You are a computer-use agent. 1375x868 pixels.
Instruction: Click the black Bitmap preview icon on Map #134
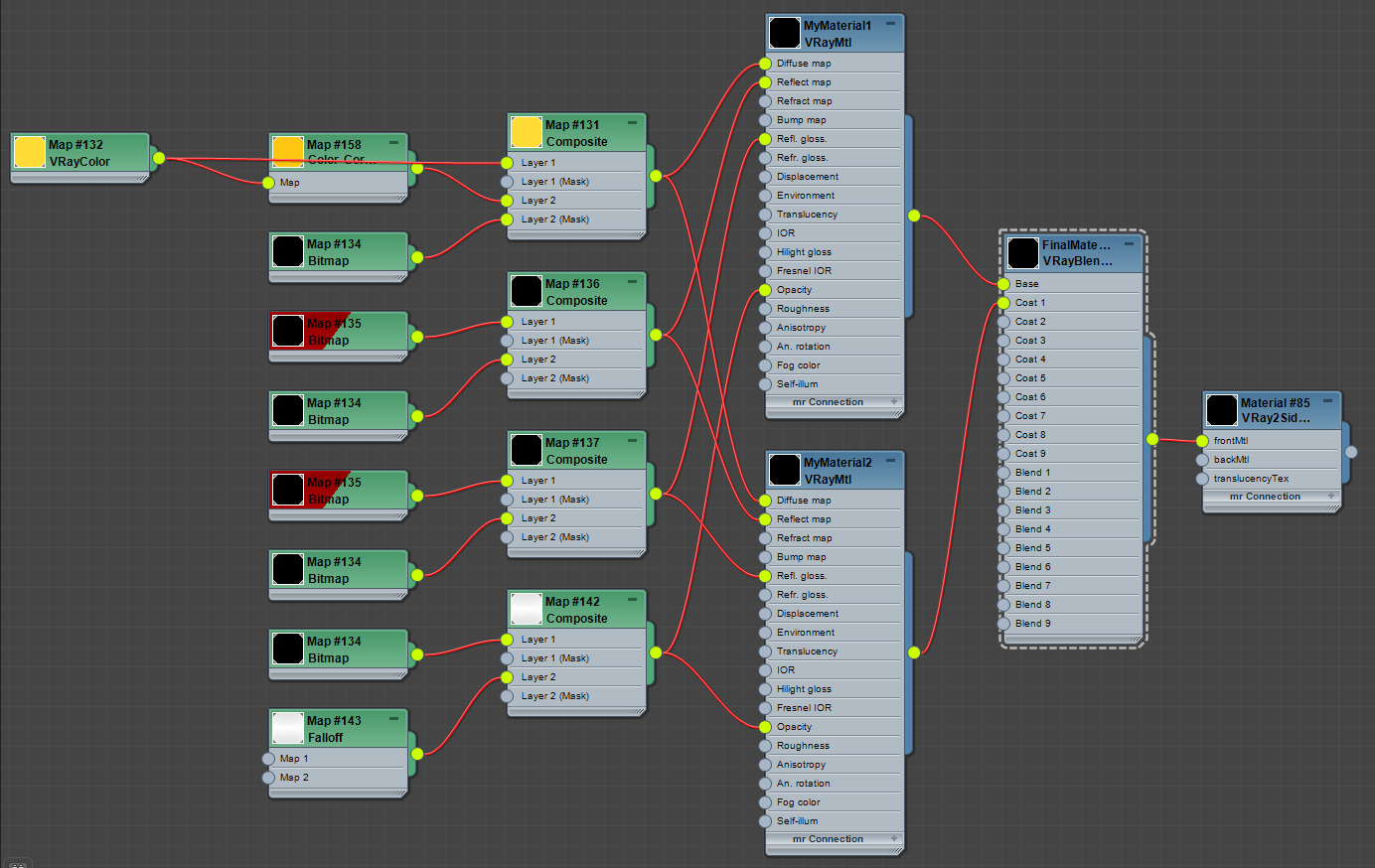coord(287,250)
